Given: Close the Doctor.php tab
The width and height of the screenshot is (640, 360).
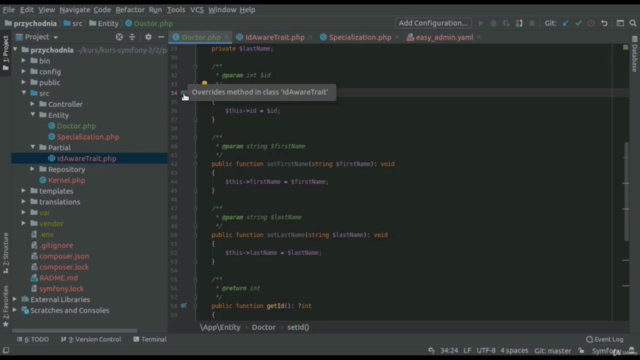Looking at the screenshot, I should coord(226,37).
